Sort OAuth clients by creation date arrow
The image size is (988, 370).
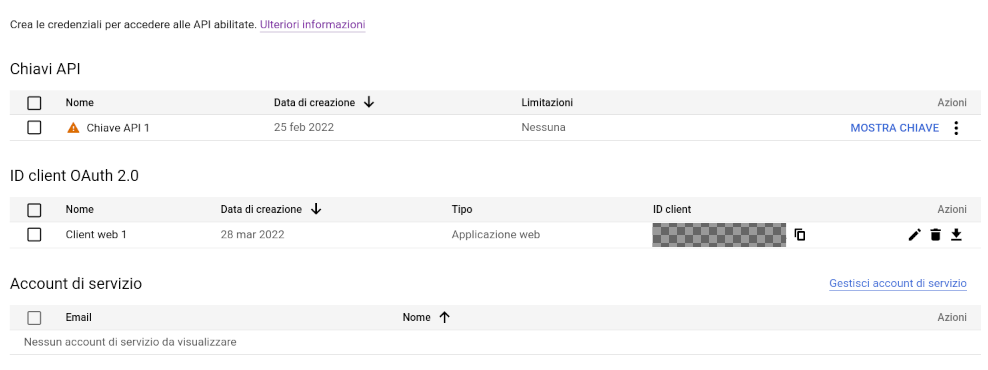316,209
